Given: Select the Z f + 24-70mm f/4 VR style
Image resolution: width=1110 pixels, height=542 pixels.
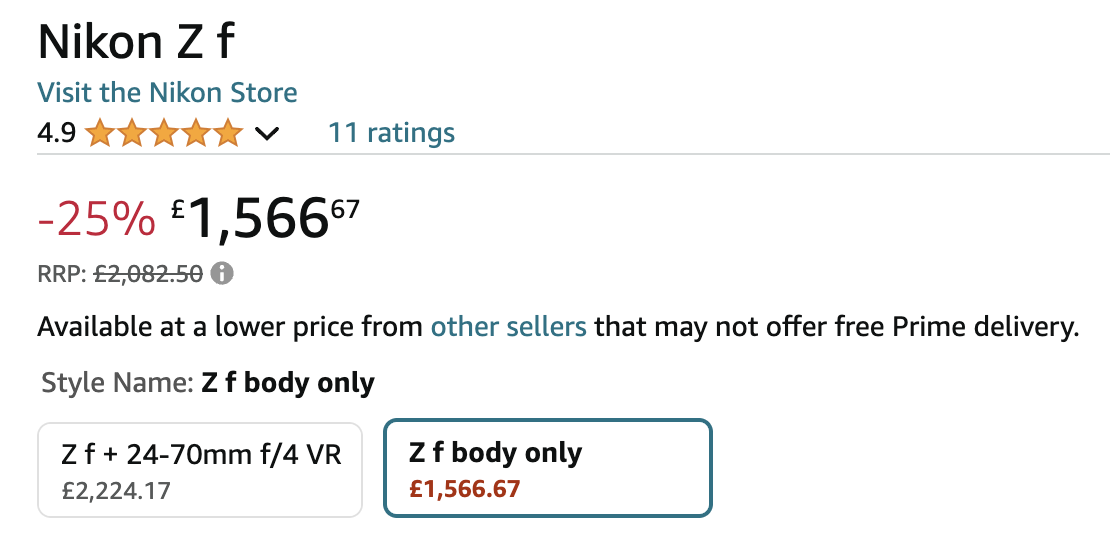Looking at the screenshot, I should (x=200, y=470).
